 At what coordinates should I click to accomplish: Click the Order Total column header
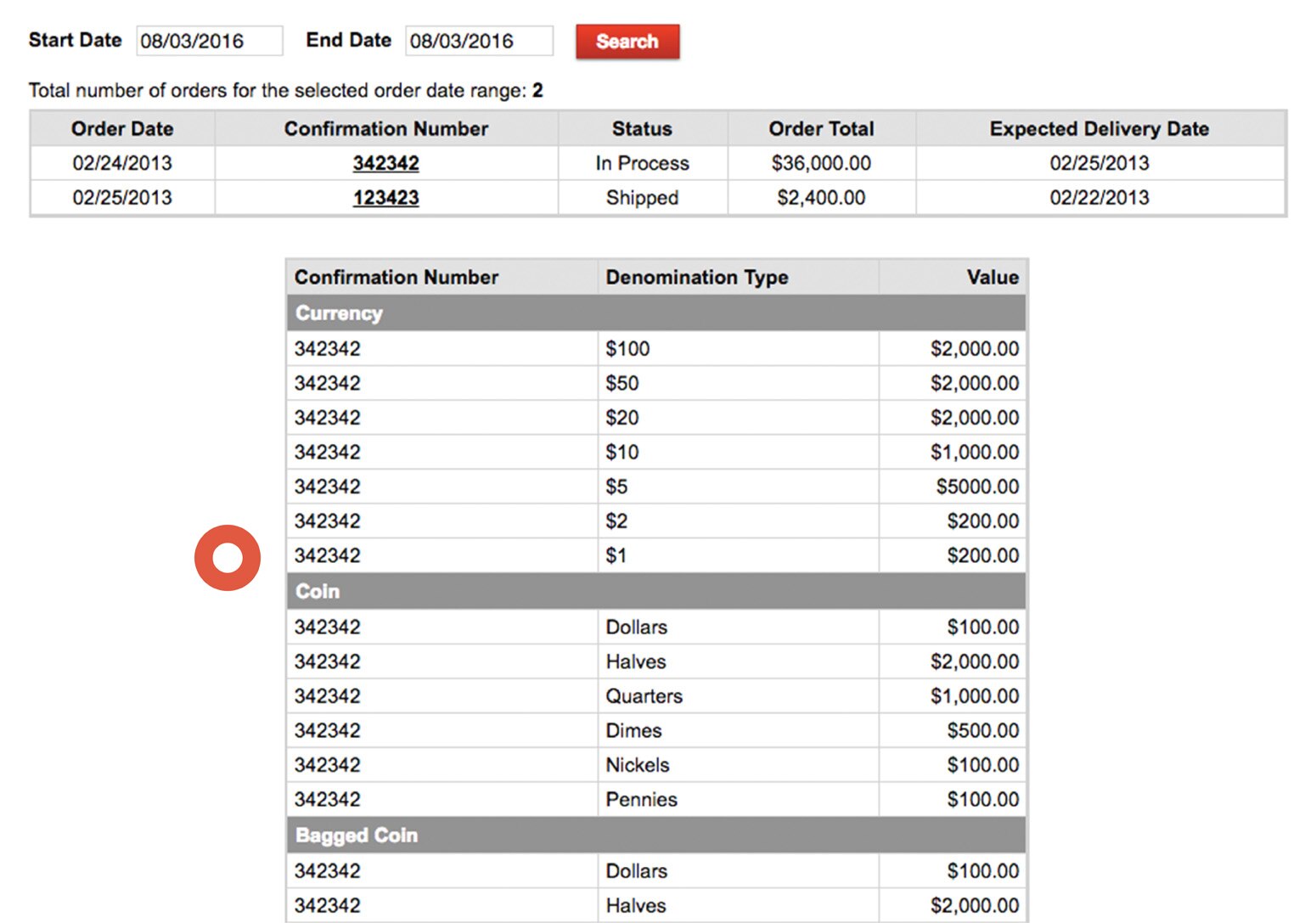821,128
